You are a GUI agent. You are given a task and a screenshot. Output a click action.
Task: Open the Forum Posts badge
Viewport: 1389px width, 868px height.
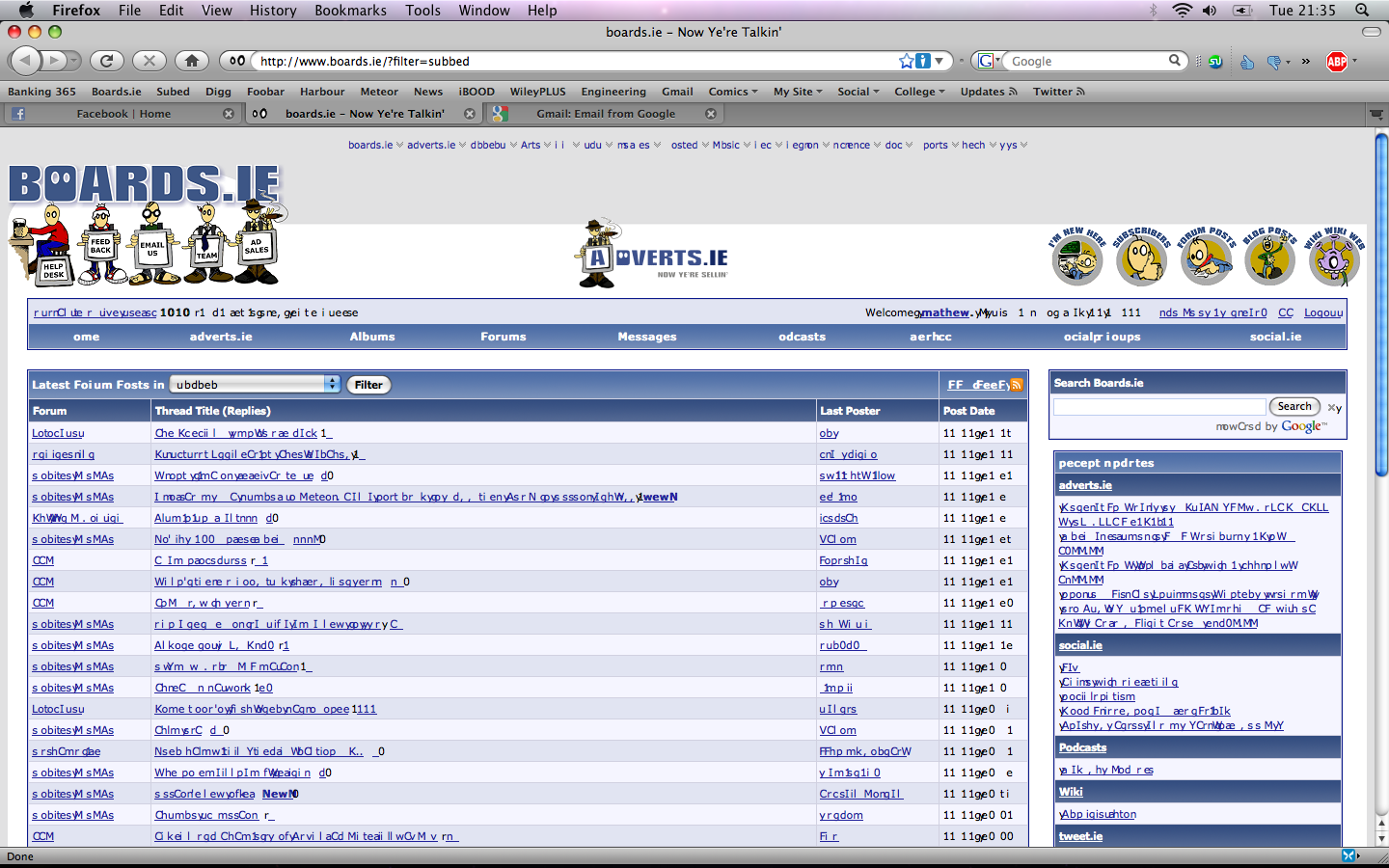pyautogui.click(x=1206, y=257)
